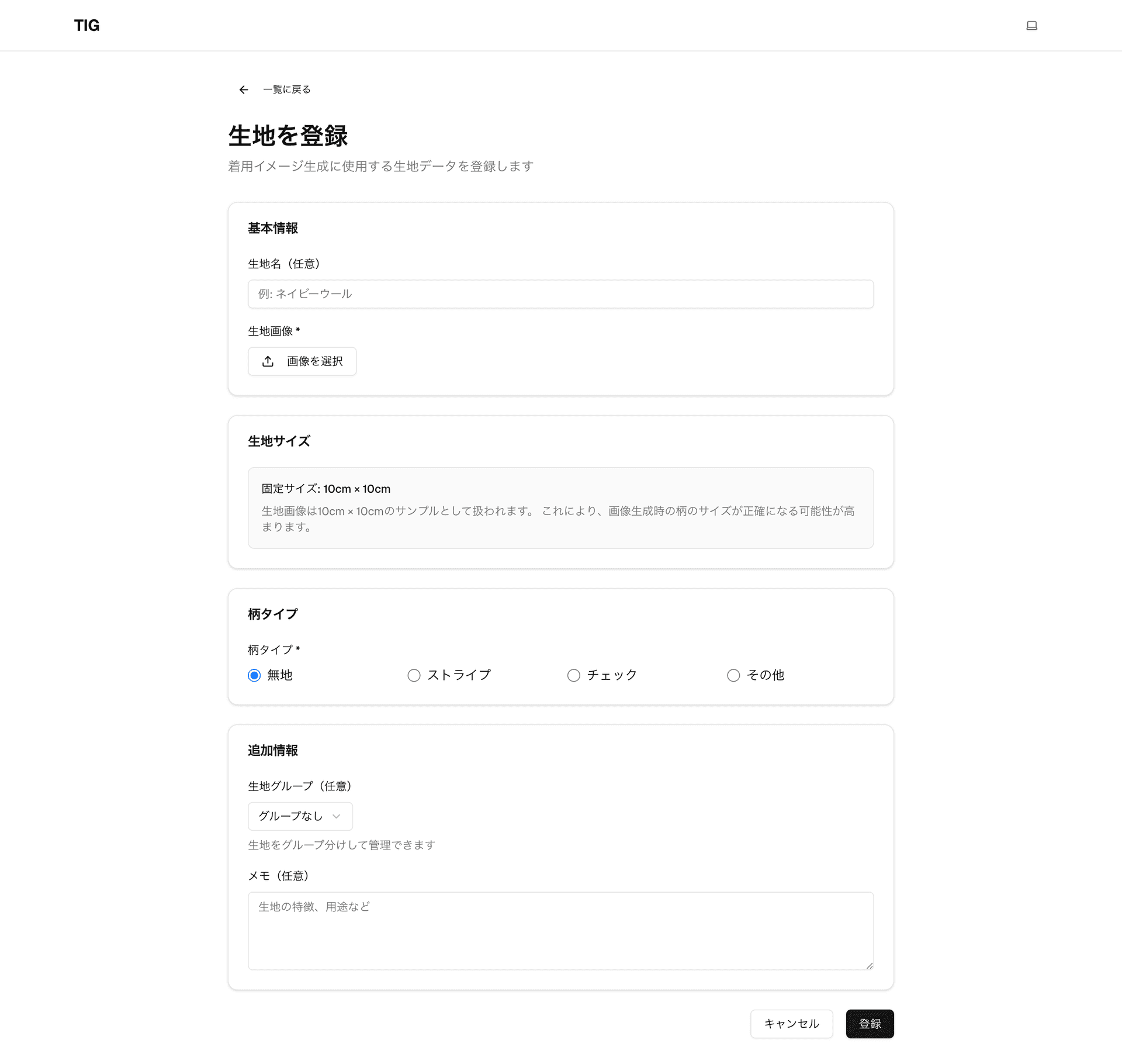The image size is (1122, 1064).
Task: Click the upload icon on 画像を選択 button
Action: point(268,361)
